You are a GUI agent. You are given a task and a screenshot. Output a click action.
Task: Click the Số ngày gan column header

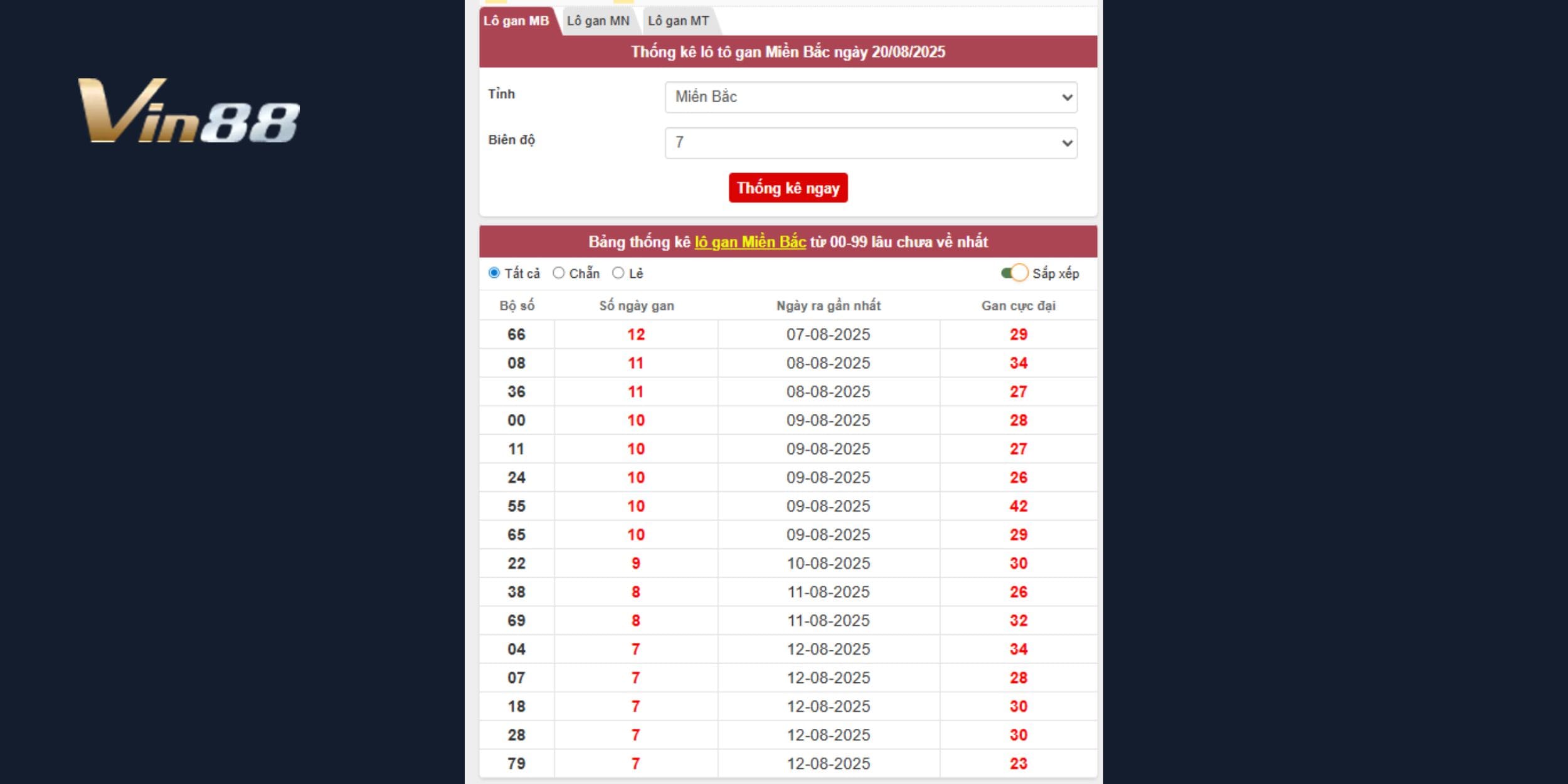pos(636,306)
